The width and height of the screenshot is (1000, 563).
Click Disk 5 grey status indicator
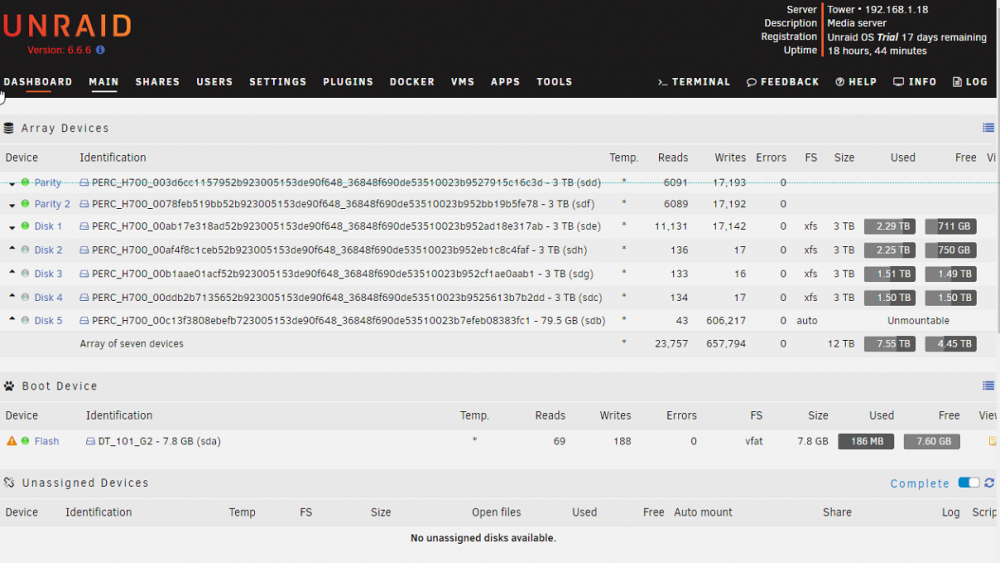[25, 320]
